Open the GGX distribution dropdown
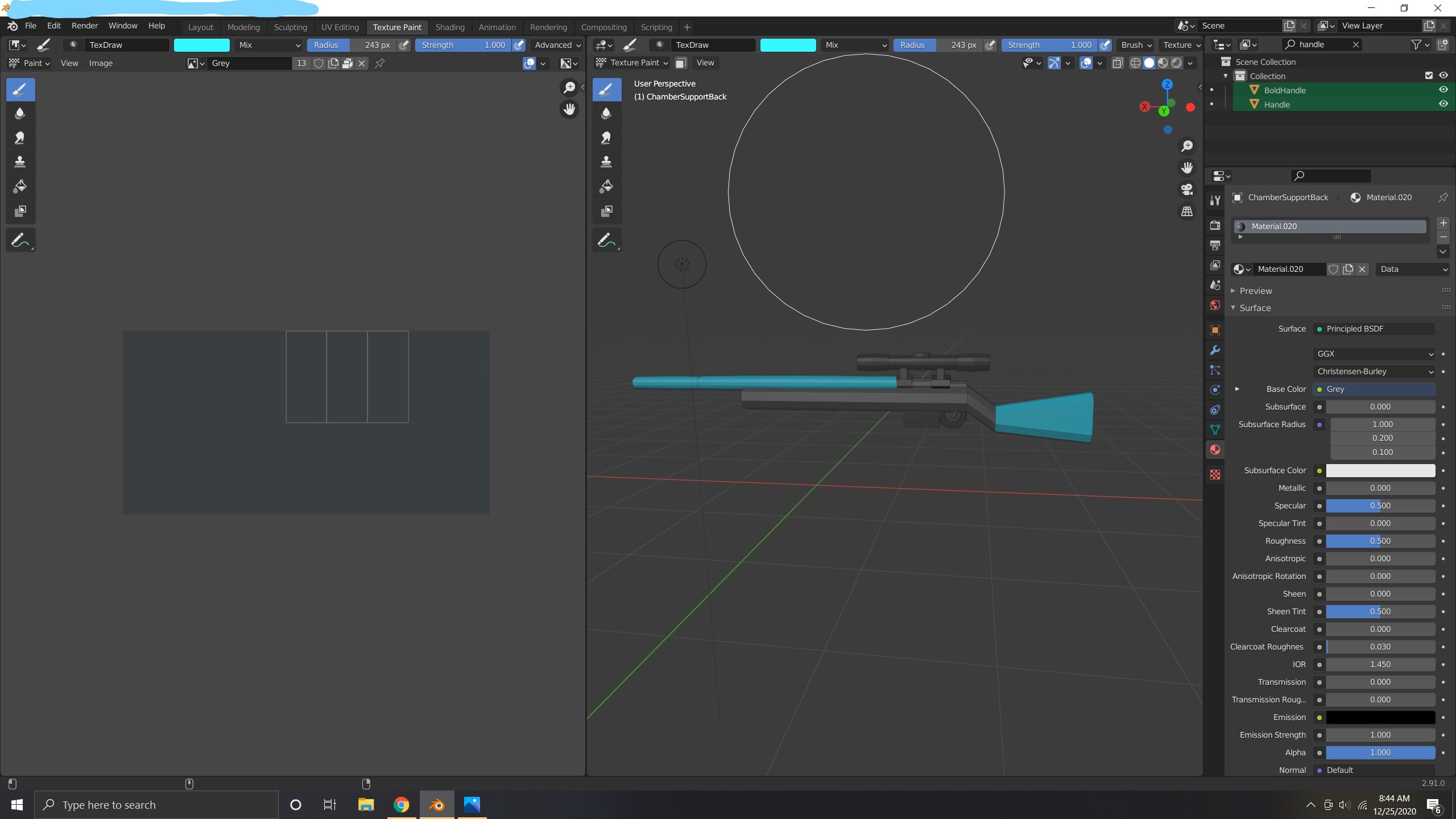 tap(1374, 354)
